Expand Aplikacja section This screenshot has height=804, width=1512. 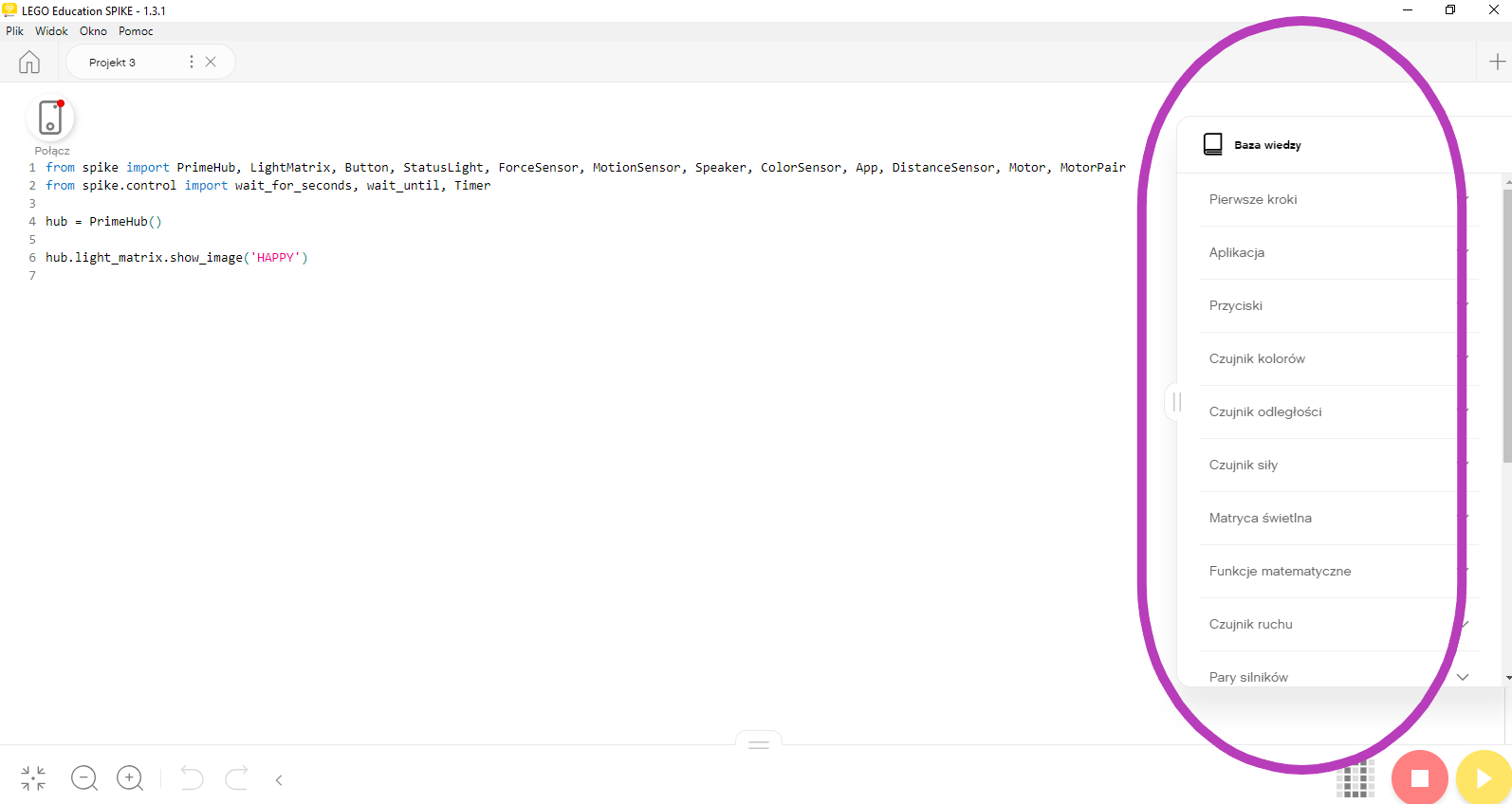click(x=1337, y=252)
